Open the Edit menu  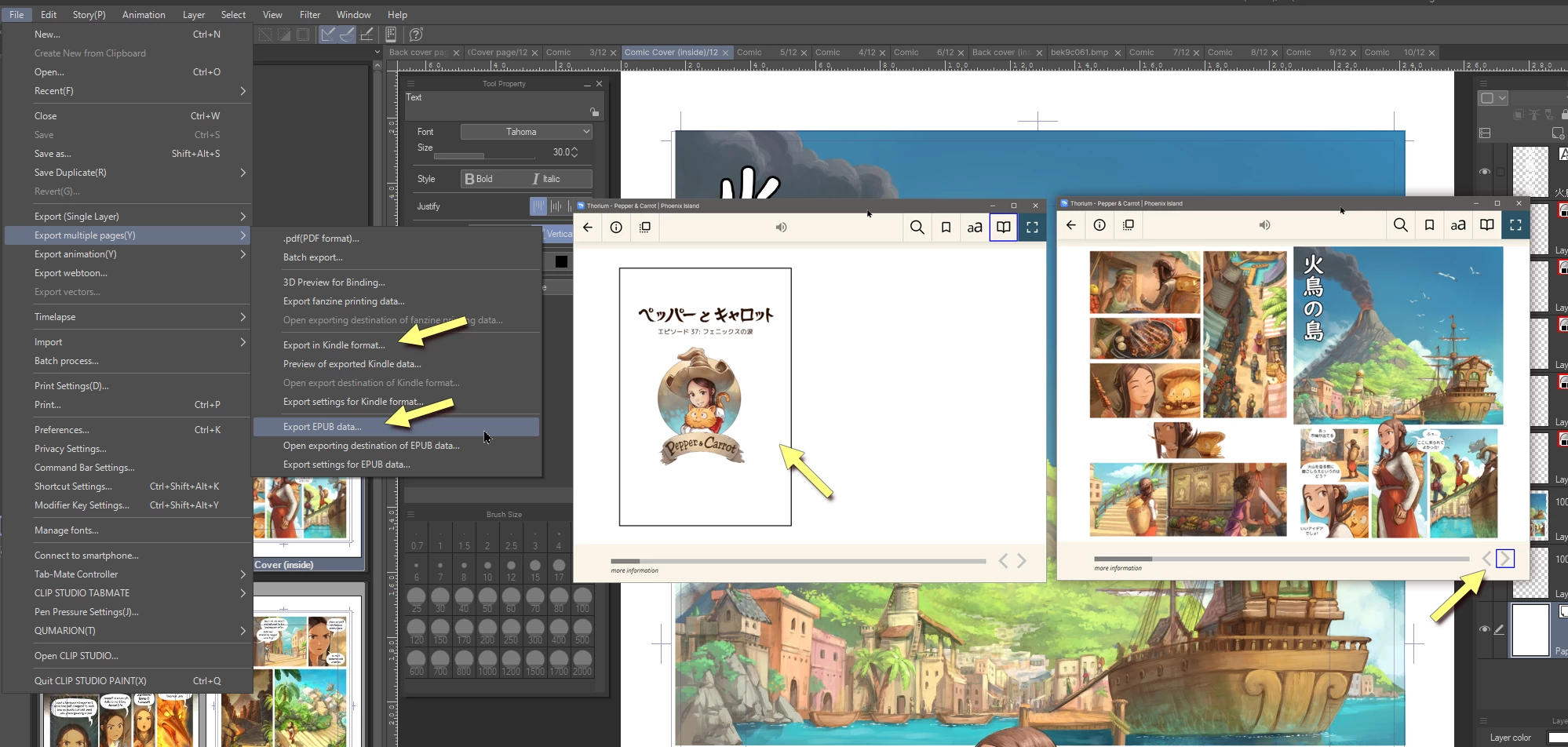49,14
